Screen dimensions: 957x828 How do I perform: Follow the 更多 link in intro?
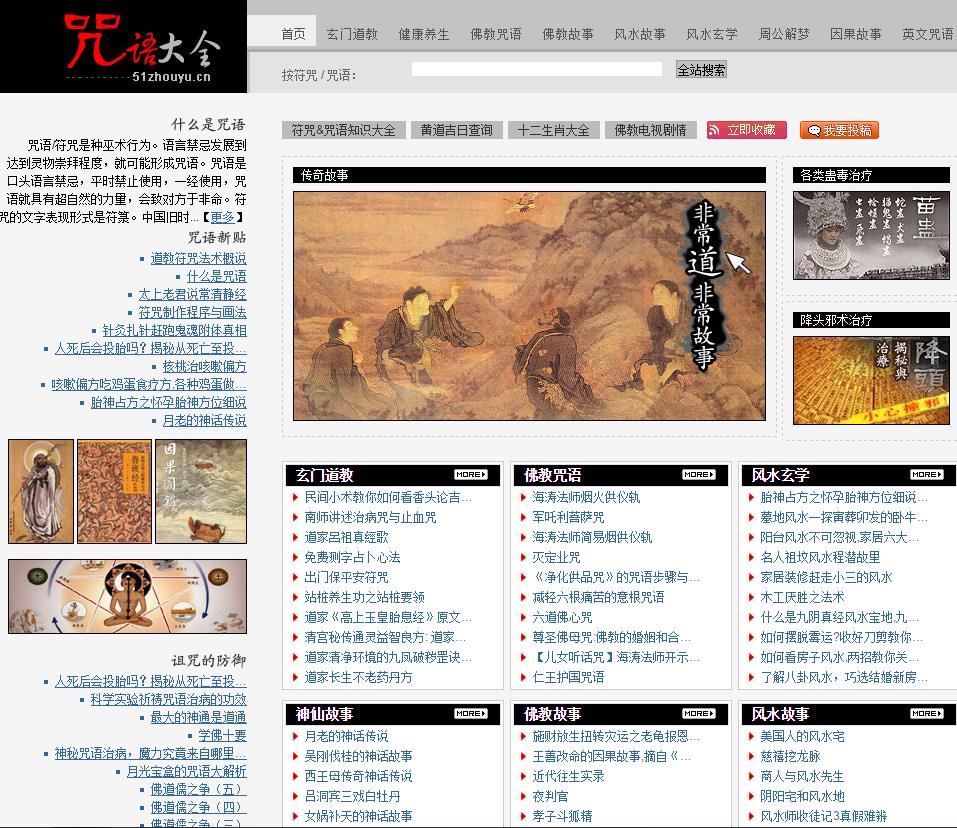222,217
